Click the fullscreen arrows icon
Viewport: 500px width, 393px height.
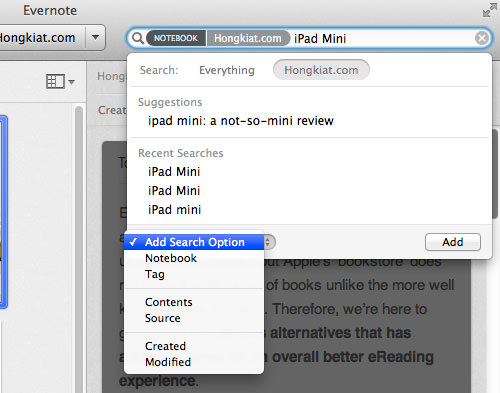tap(489, 10)
